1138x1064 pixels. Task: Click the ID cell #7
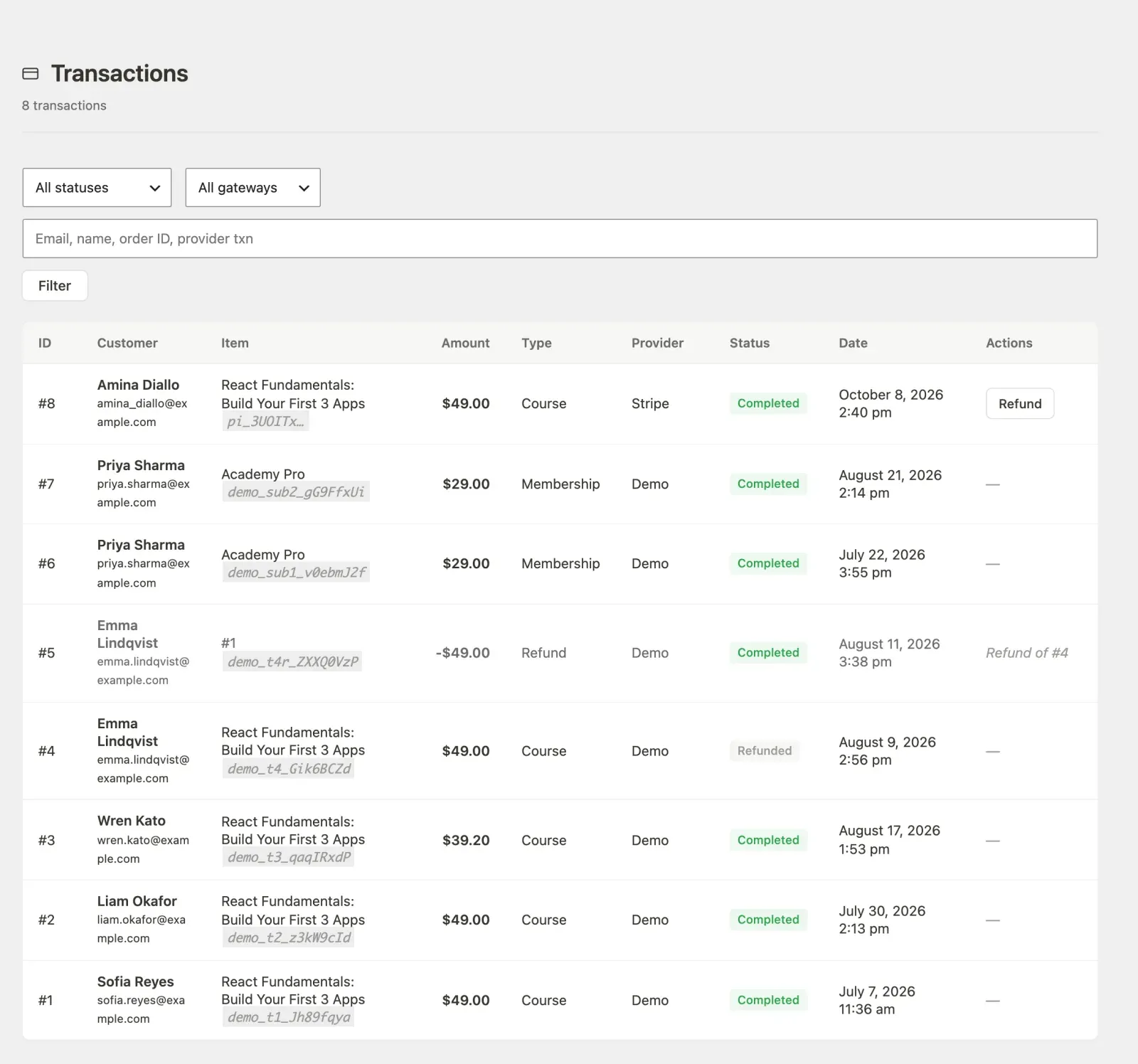click(x=46, y=484)
